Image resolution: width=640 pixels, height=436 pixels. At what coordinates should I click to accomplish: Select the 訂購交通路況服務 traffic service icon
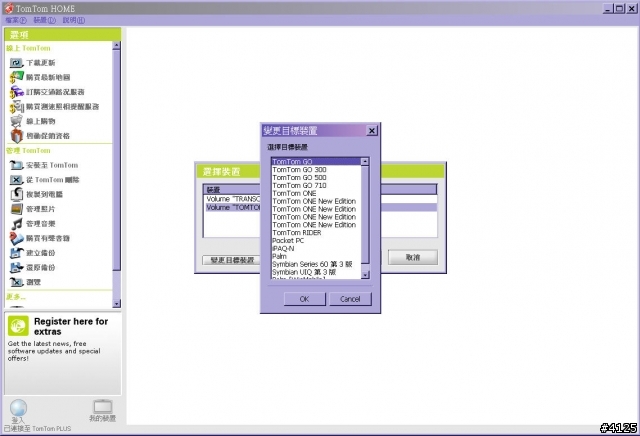point(16,92)
